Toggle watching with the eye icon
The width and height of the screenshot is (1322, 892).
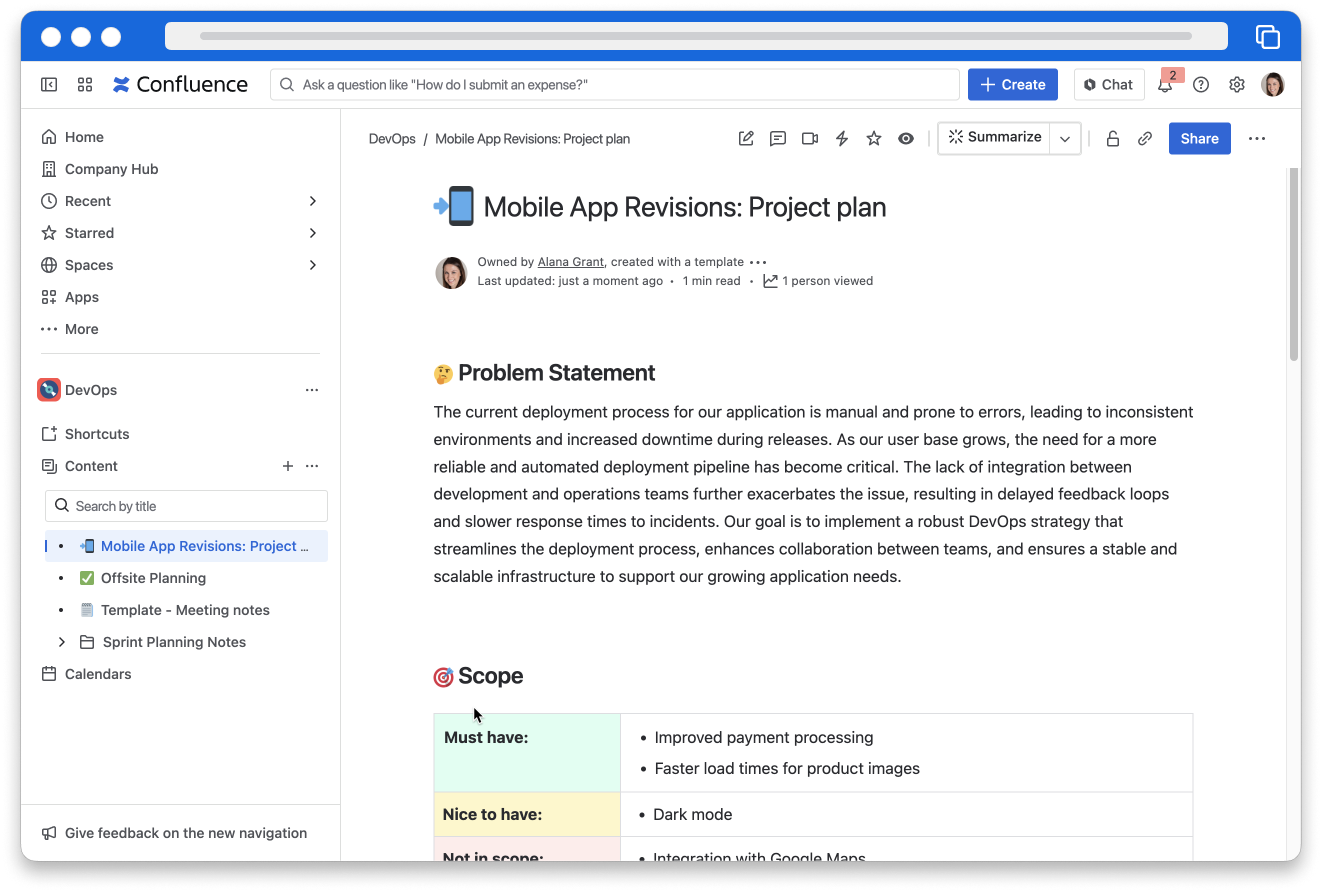pyautogui.click(x=906, y=139)
